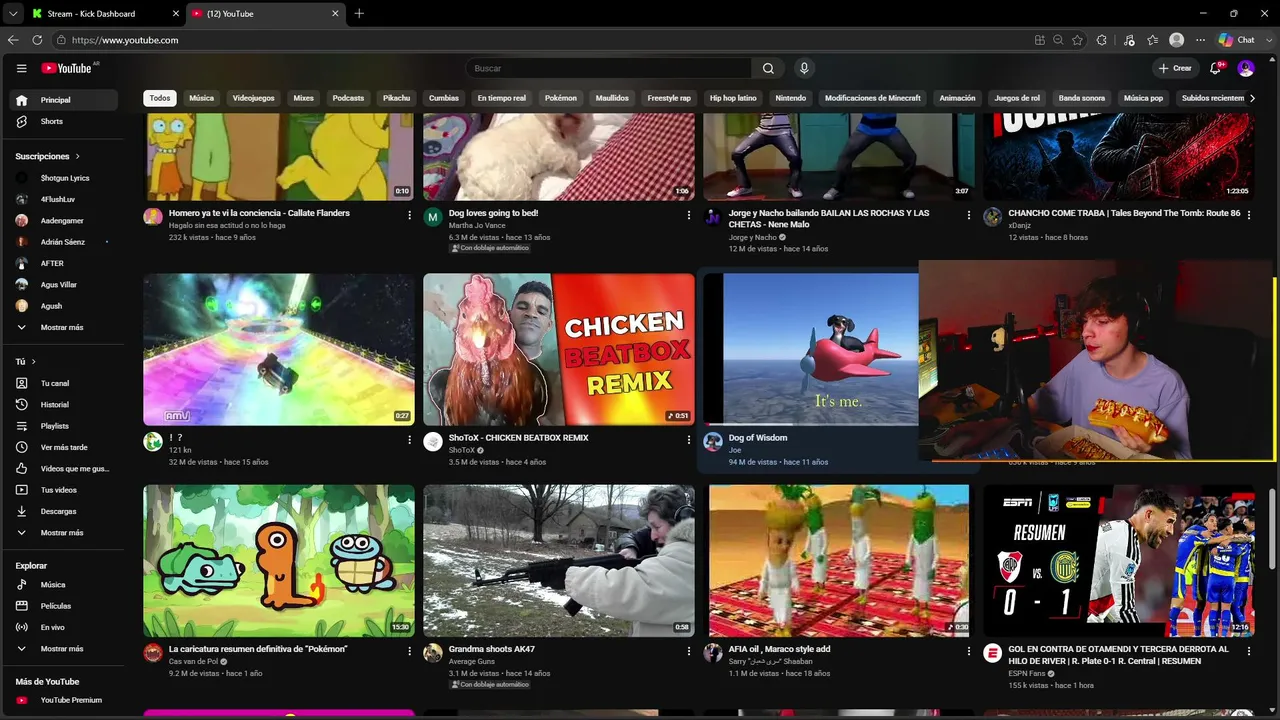Explore Música in the sidebar
The height and width of the screenshot is (720, 1280).
[x=64, y=585]
